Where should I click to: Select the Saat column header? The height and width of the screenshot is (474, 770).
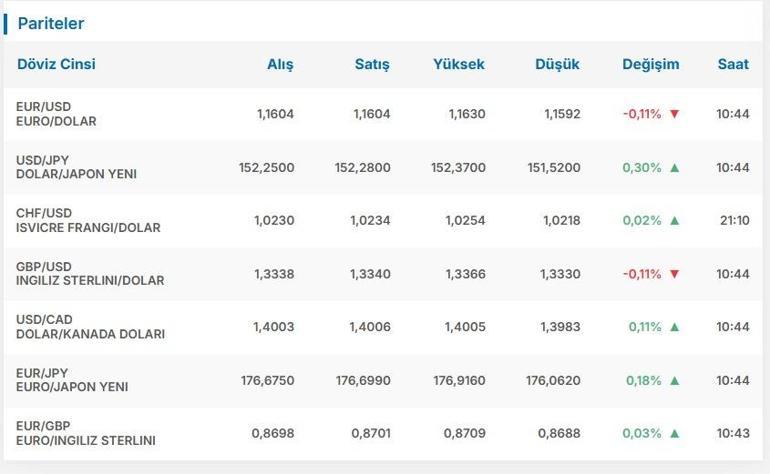pos(733,64)
